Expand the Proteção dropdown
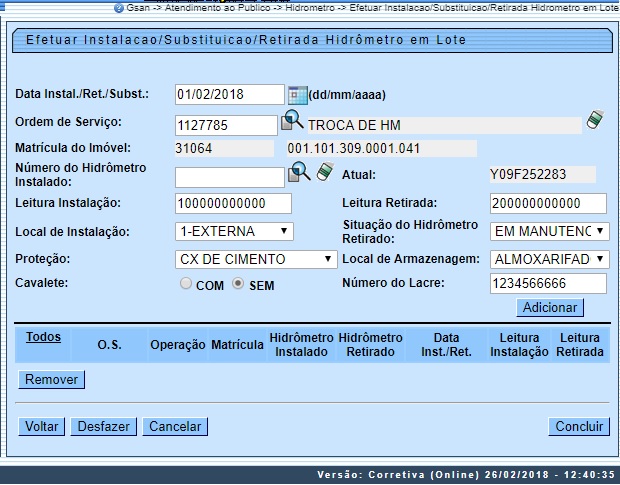The width and height of the screenshot is (620, 485). coord(256,259)
